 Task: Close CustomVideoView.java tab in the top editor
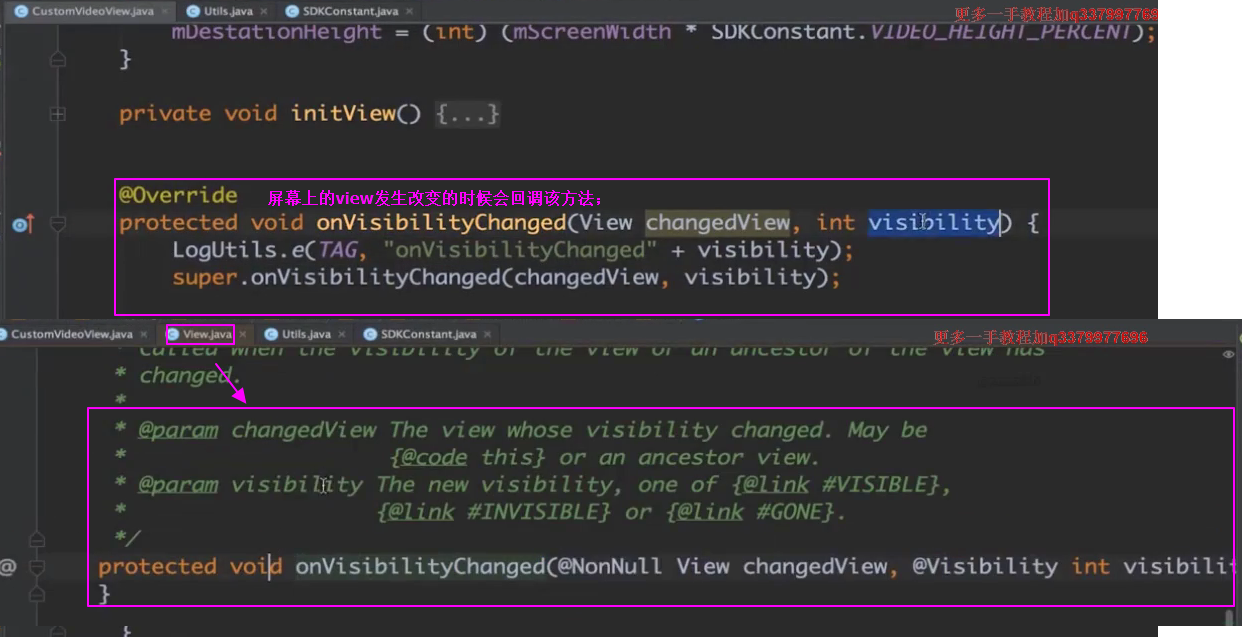pyautogui.click(x=163, y=12)
